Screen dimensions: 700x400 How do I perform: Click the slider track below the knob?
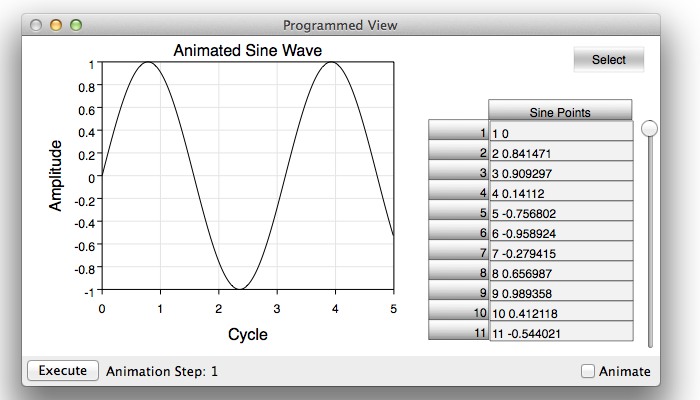pyautogui.click(x=650, y=243)
